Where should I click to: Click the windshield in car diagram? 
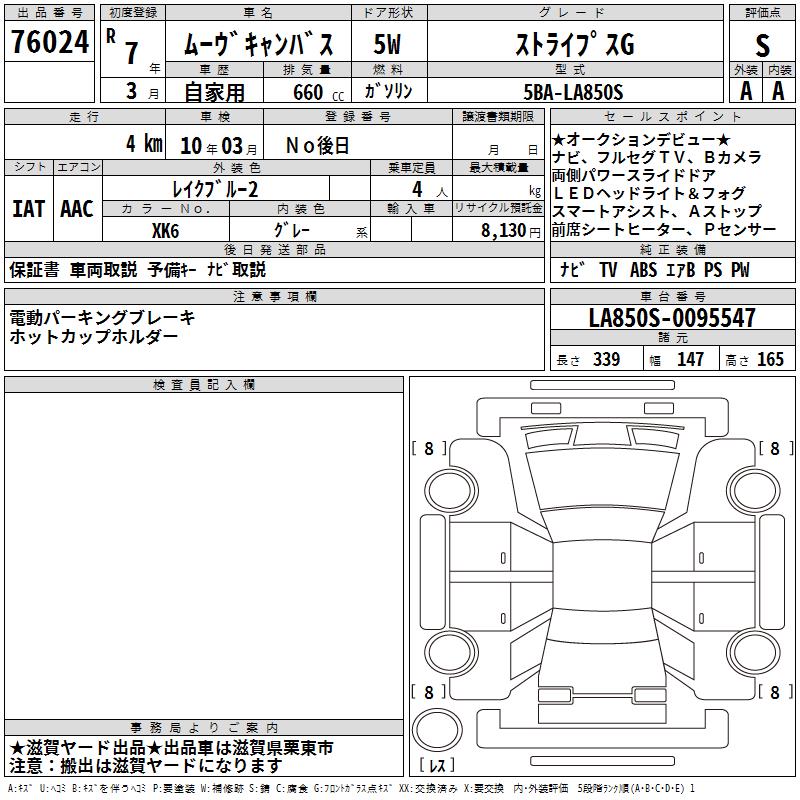pos(602,479)
